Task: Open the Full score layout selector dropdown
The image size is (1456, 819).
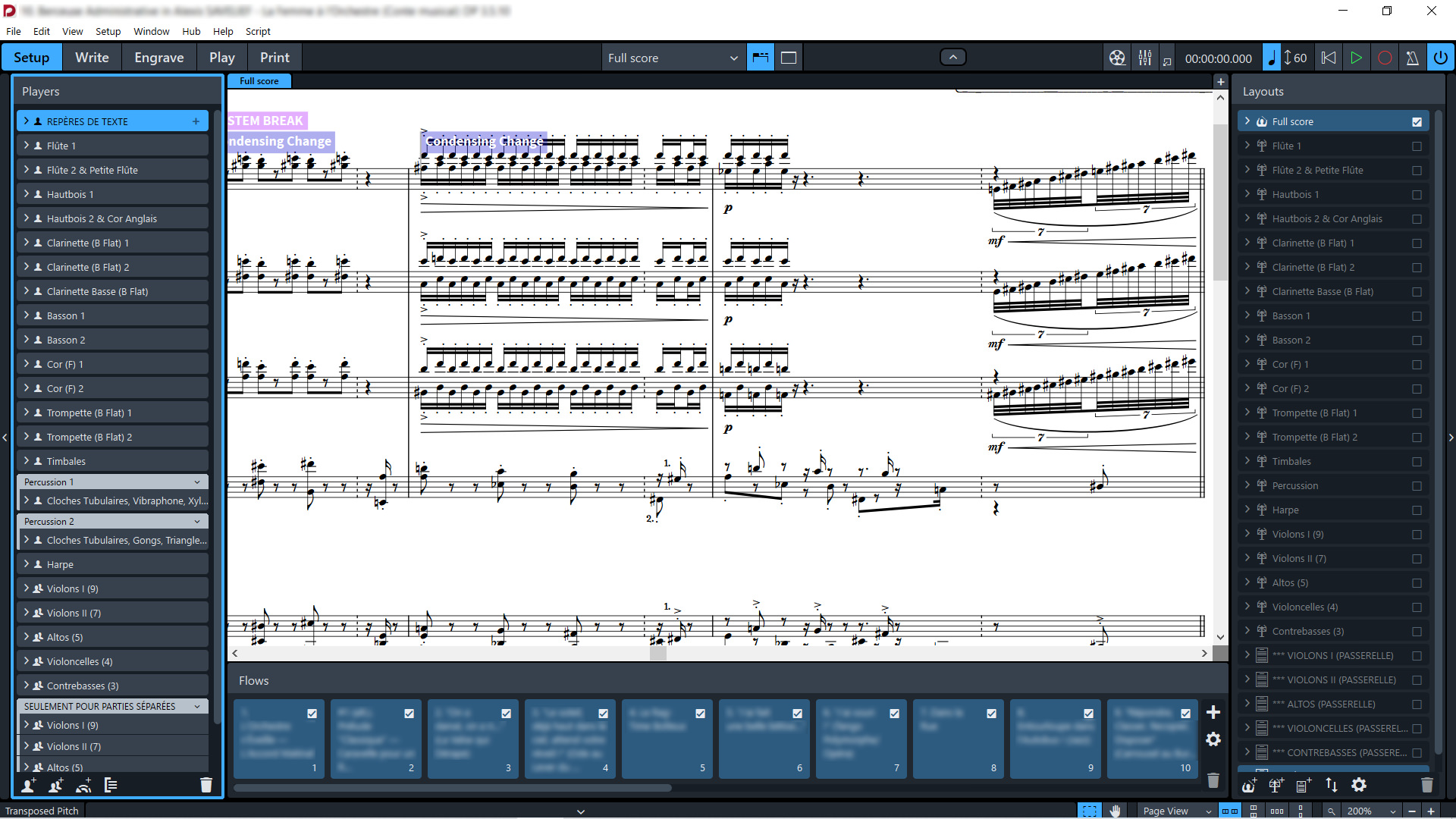Action: 673,58
